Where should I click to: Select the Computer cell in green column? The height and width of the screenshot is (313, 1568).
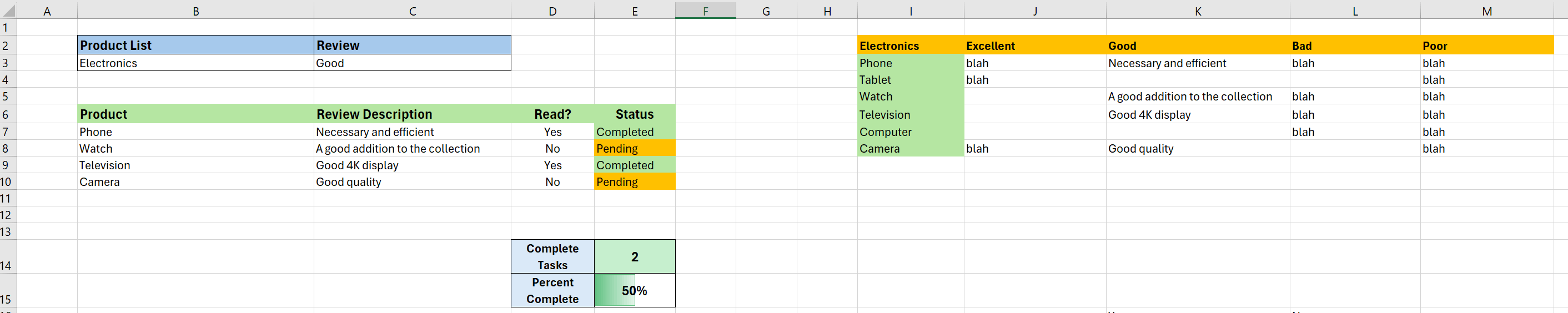[911, 132]
